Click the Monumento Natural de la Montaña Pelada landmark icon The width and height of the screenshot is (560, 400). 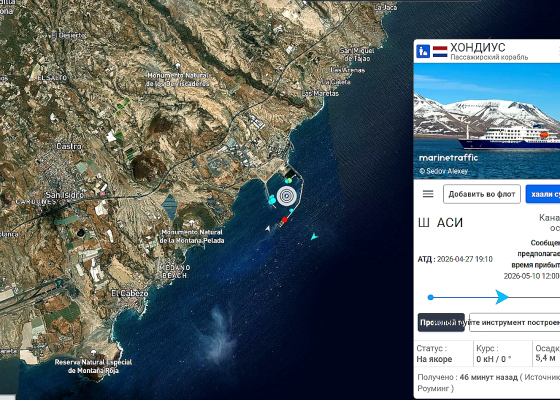tap(191, 224)
